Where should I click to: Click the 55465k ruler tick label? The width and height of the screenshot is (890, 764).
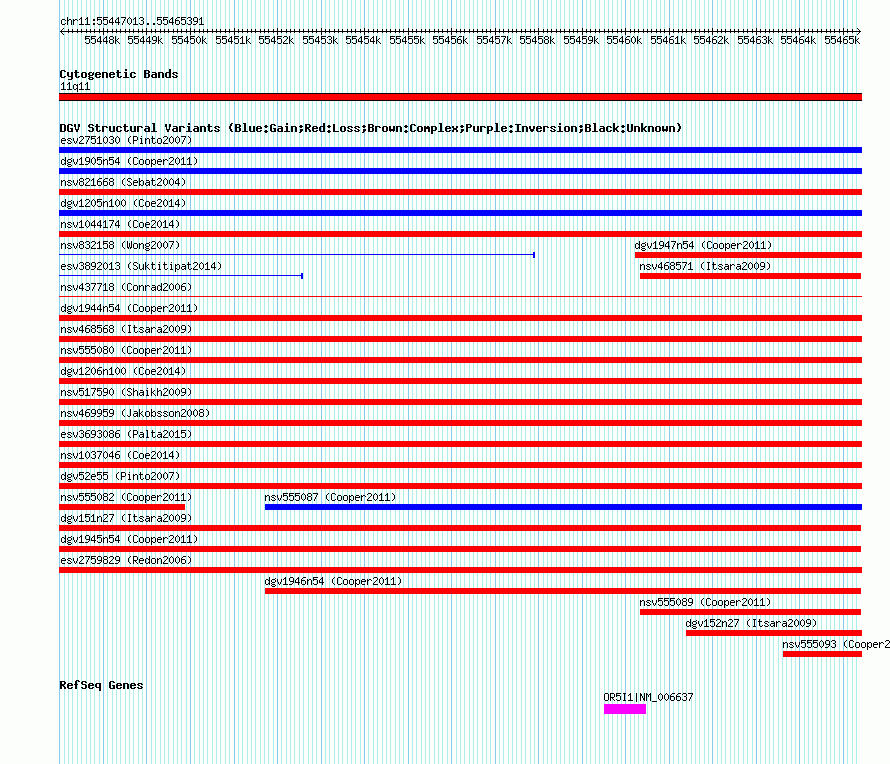842,40
